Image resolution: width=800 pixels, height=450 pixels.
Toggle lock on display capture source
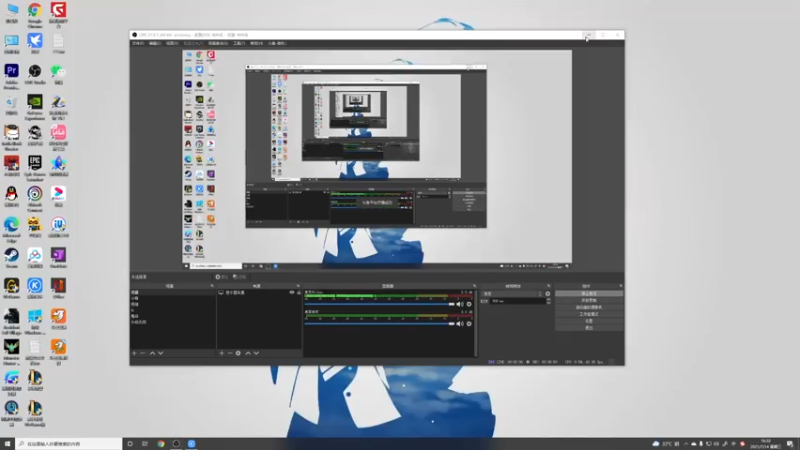point(298,292)
